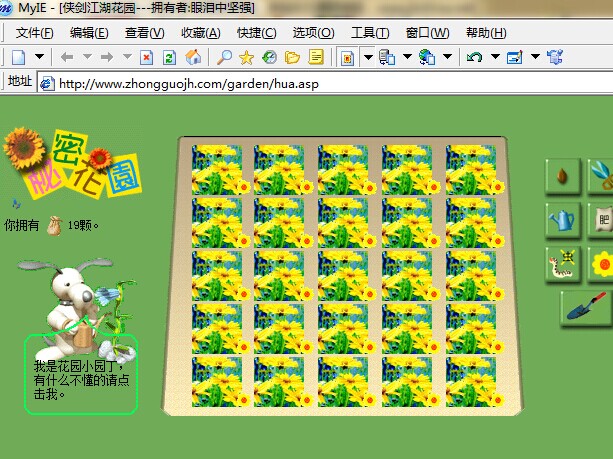Stop page loading with red X icon
This screenshot has height=459, width=613.
coord(147,57)
